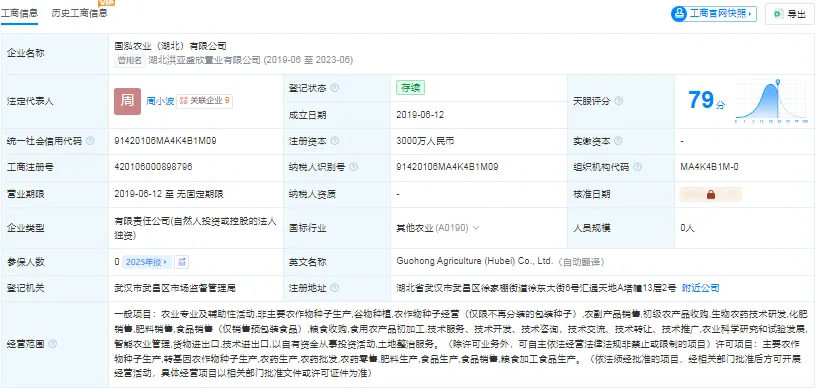Click help icon beside 经营范围
The height and width of the screenshot is (388, 816).
(x=53, y=344)
